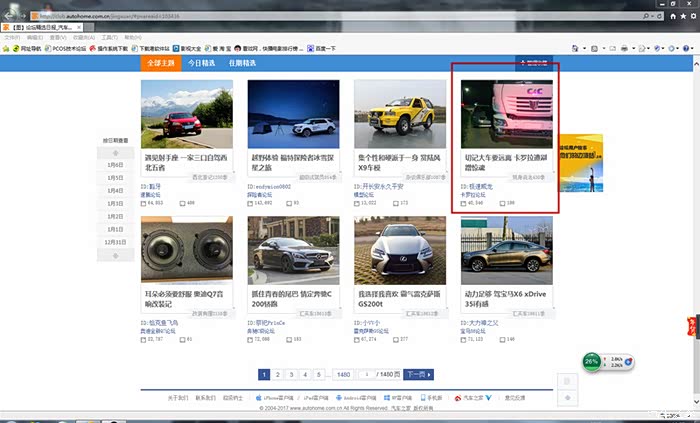Click the up arrow above the date list
The height and width of the screenshot is (423, 700).
[115, 152]
